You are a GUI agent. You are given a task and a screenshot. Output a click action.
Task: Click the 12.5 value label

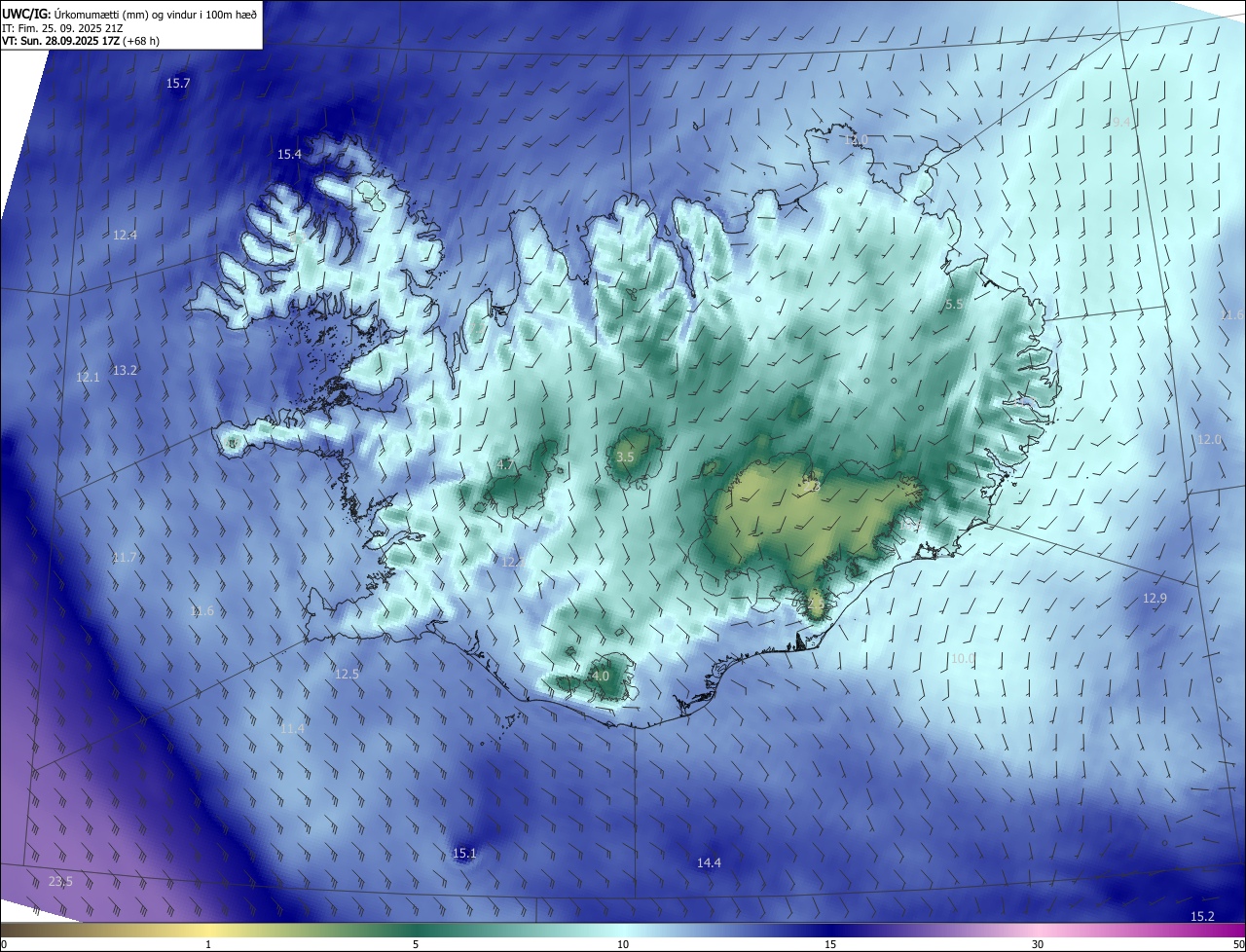coord(347,674)
